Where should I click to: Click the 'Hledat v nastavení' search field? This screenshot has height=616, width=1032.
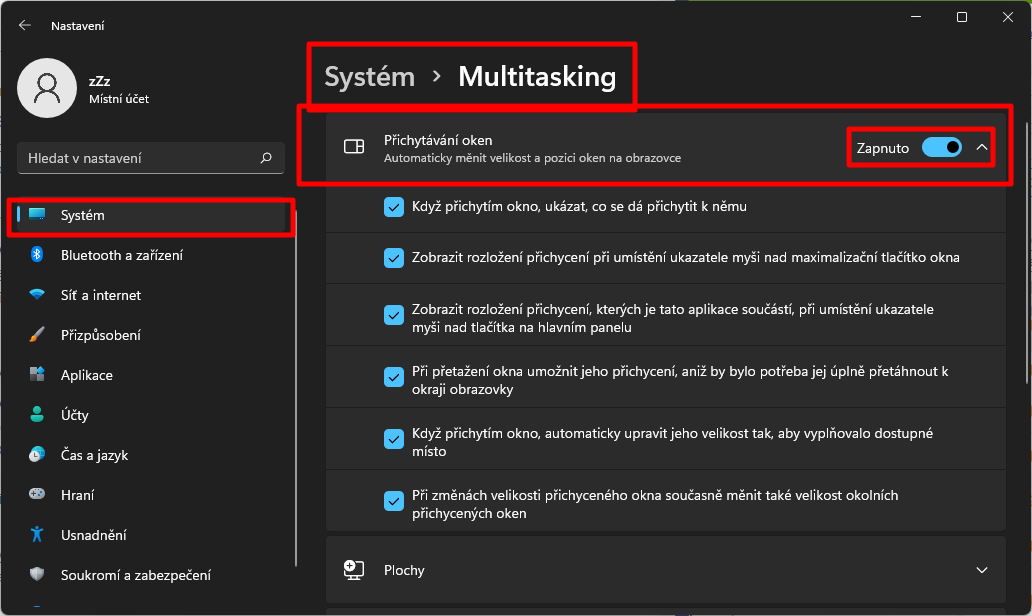click(x=135, y=158)
